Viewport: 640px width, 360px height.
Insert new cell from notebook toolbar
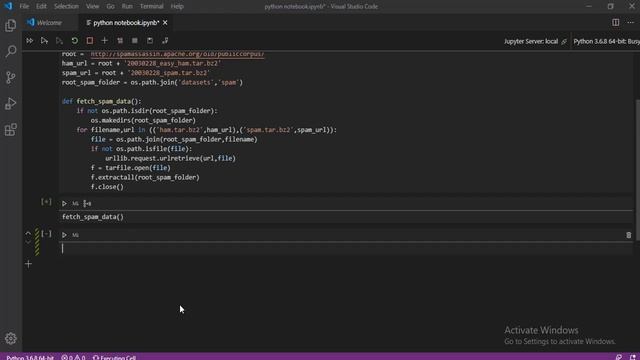(x=104, y=41)
